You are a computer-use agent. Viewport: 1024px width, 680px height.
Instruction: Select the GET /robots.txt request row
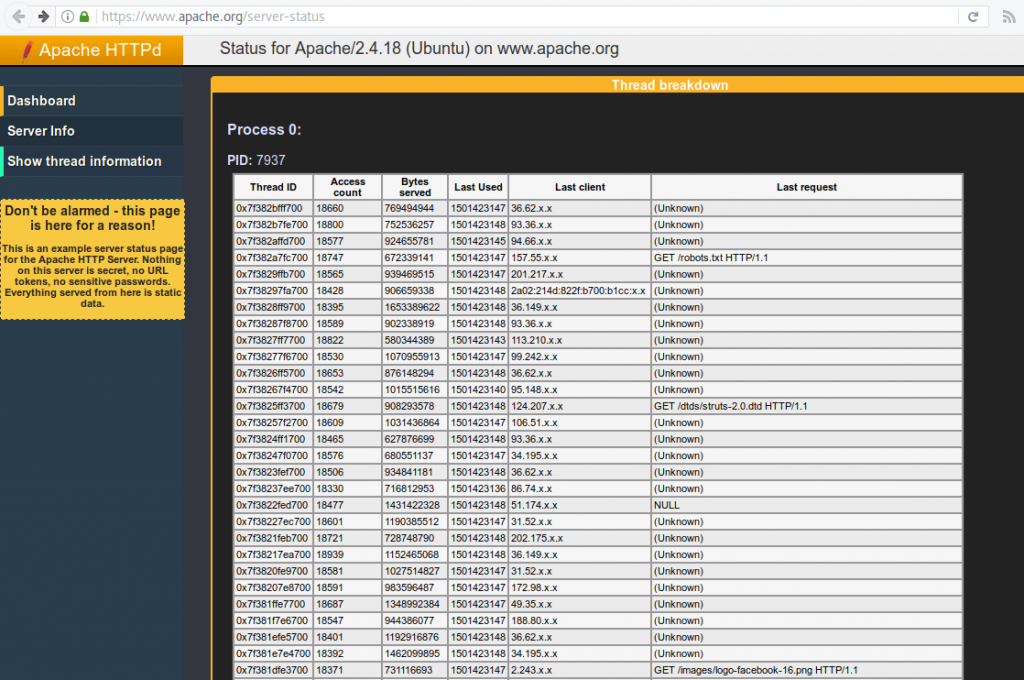[600, 257]
